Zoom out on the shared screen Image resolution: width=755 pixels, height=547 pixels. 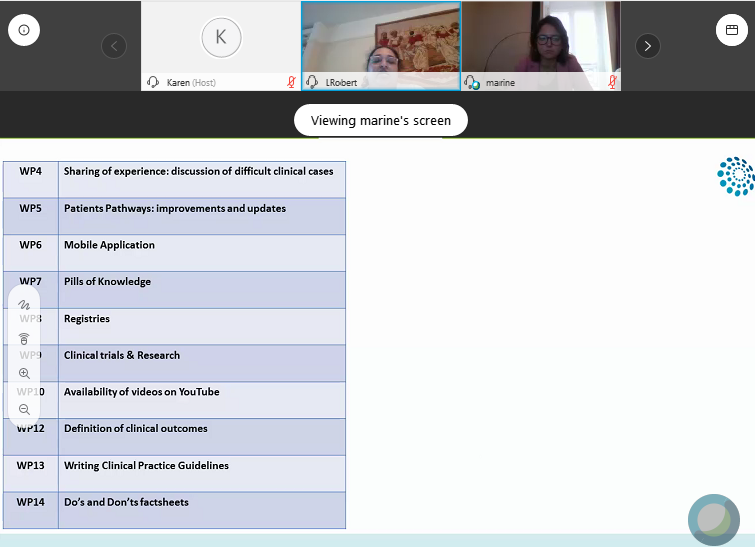24,409
